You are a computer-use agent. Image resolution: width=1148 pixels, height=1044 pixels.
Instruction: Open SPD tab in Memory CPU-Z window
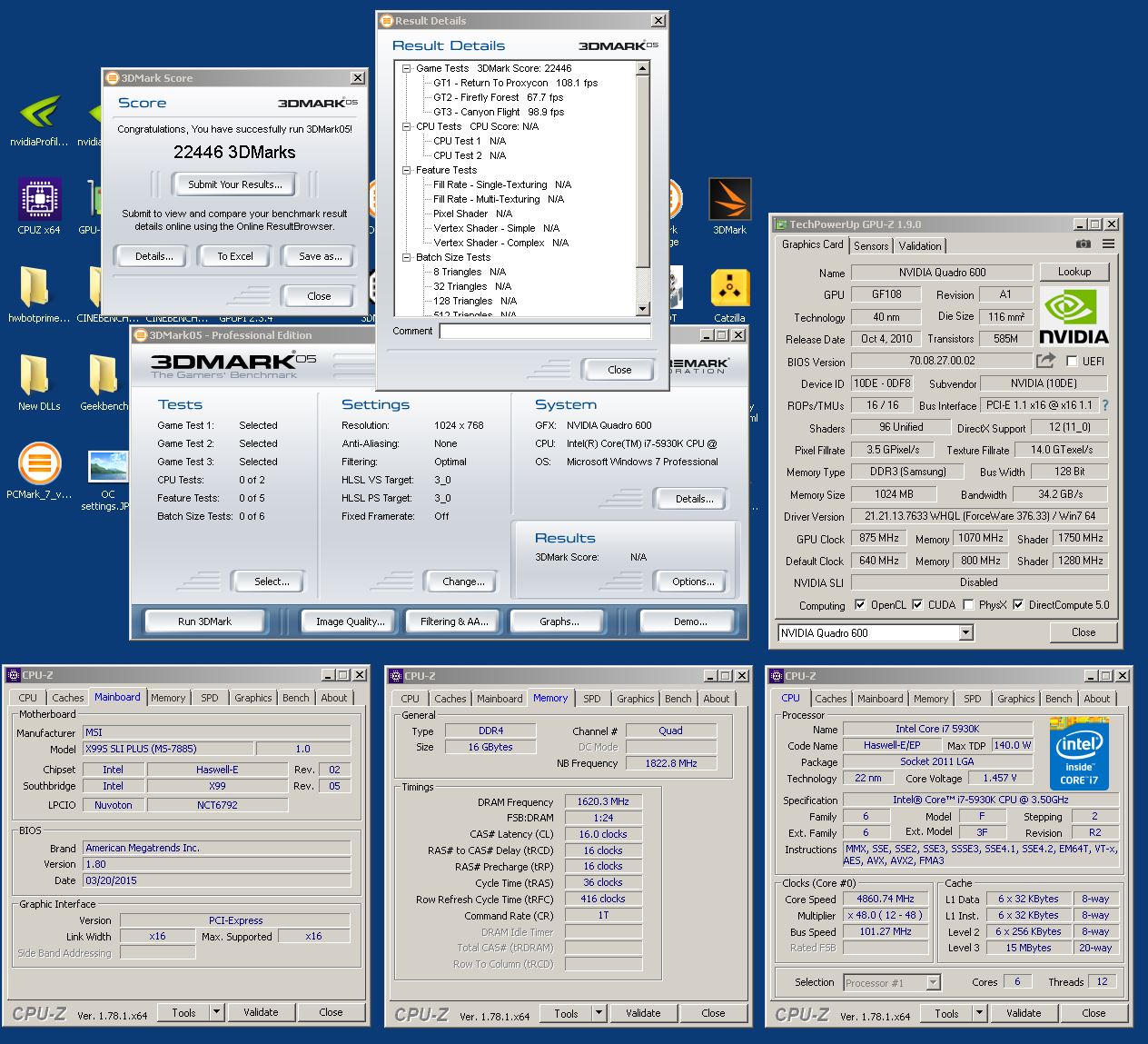592,699
